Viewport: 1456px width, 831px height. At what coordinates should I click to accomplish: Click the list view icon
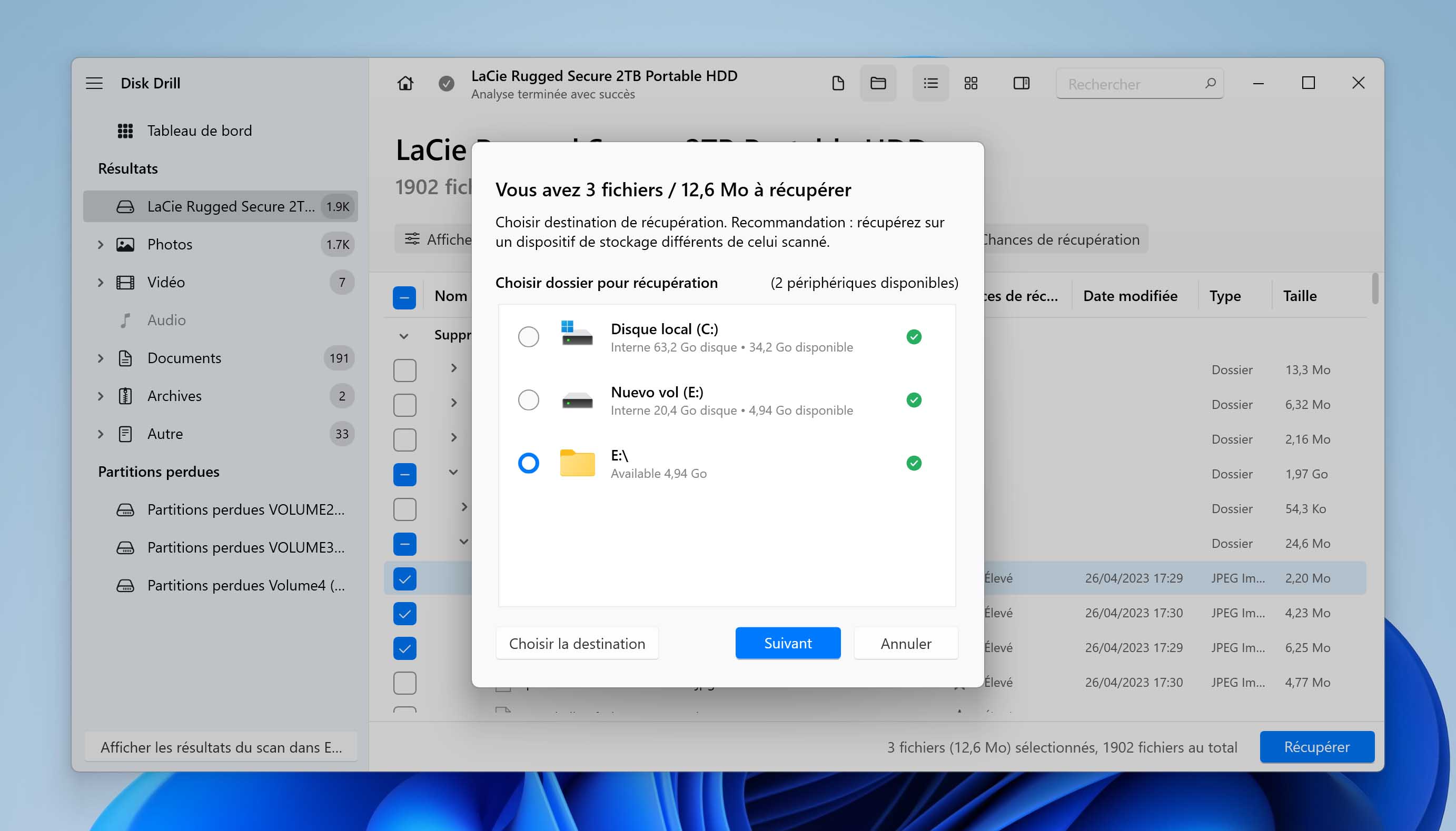click(x=929, y=83)
